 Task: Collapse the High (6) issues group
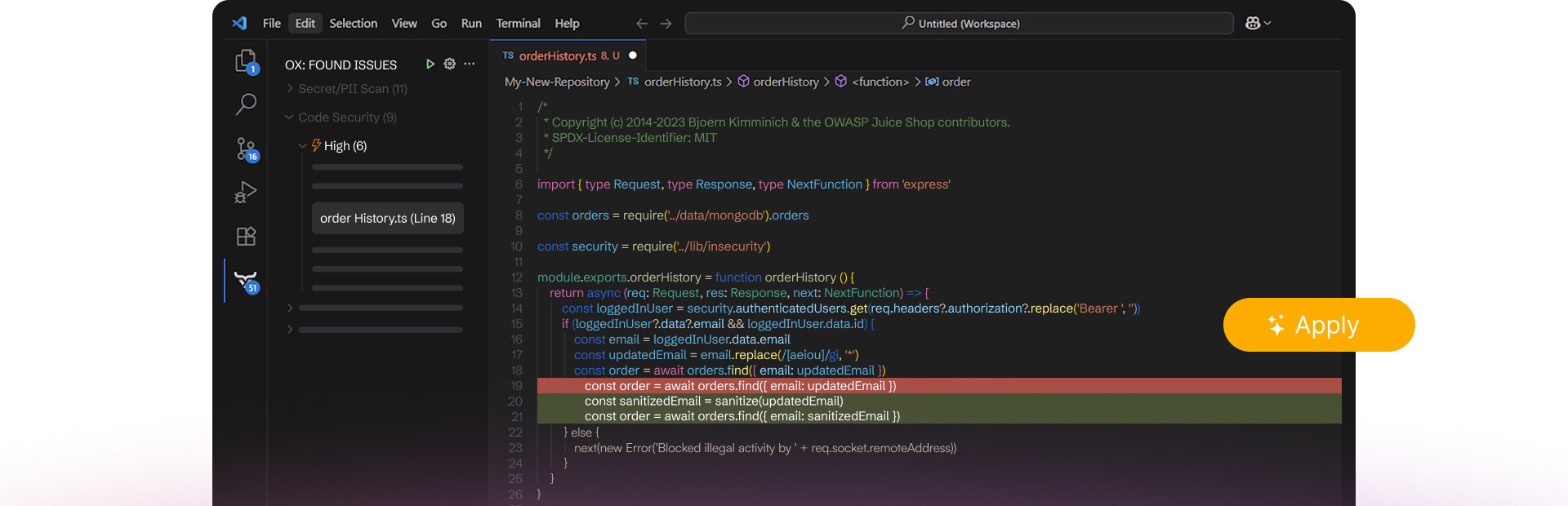[345, 146]
